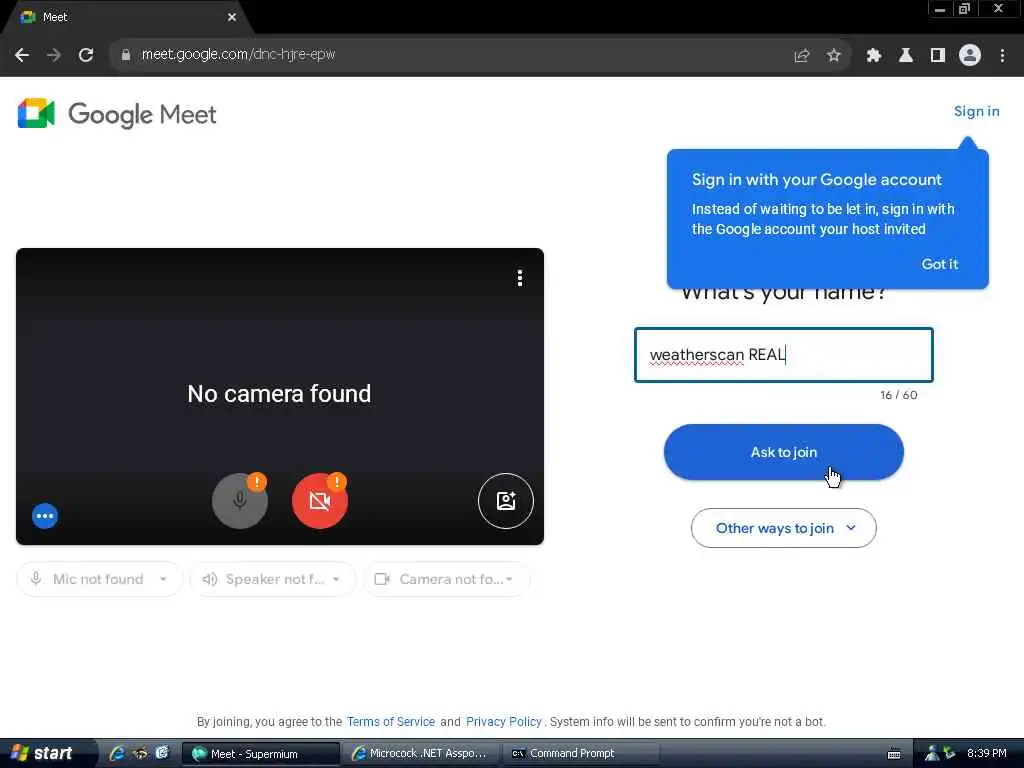This screenshot has height=768, width=1024.
Task: Bookmark this page with star icon
Action: (833, 56)
